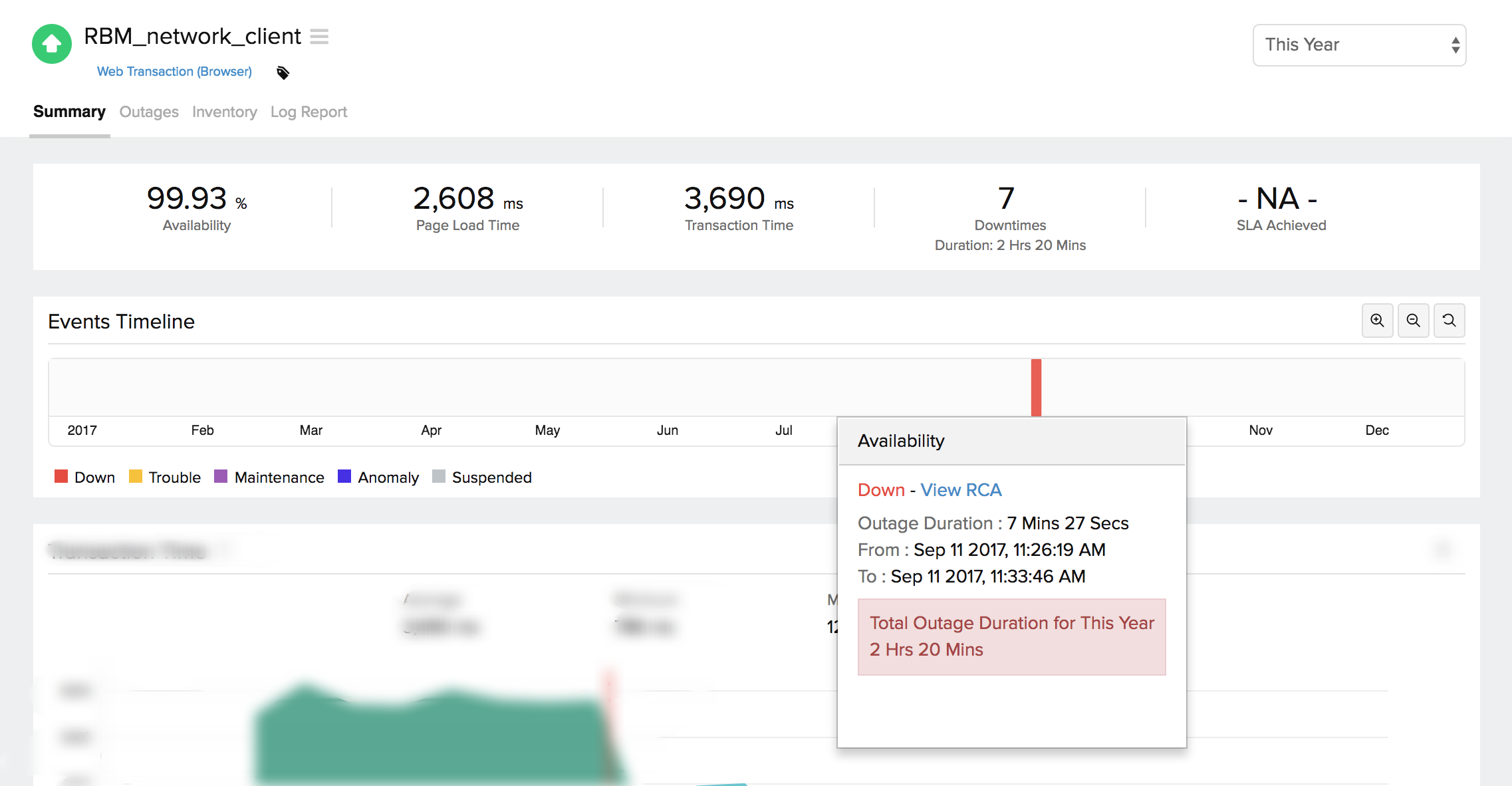Toggle the gray Suspended legend item
Viewport: 1512px width, 786px height.
[439, 477]
